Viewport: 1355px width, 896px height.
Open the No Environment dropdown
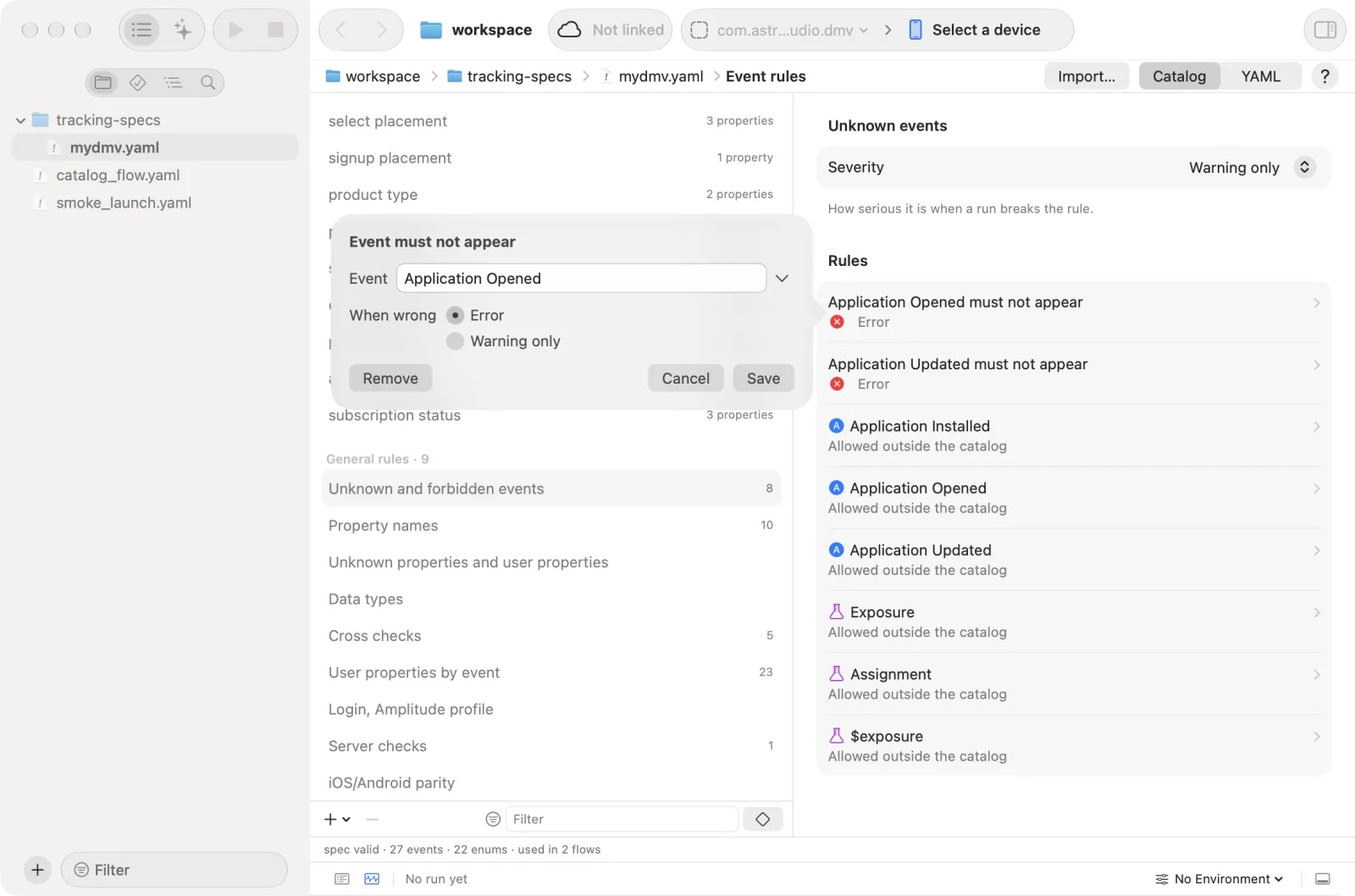pos(1219,879)
